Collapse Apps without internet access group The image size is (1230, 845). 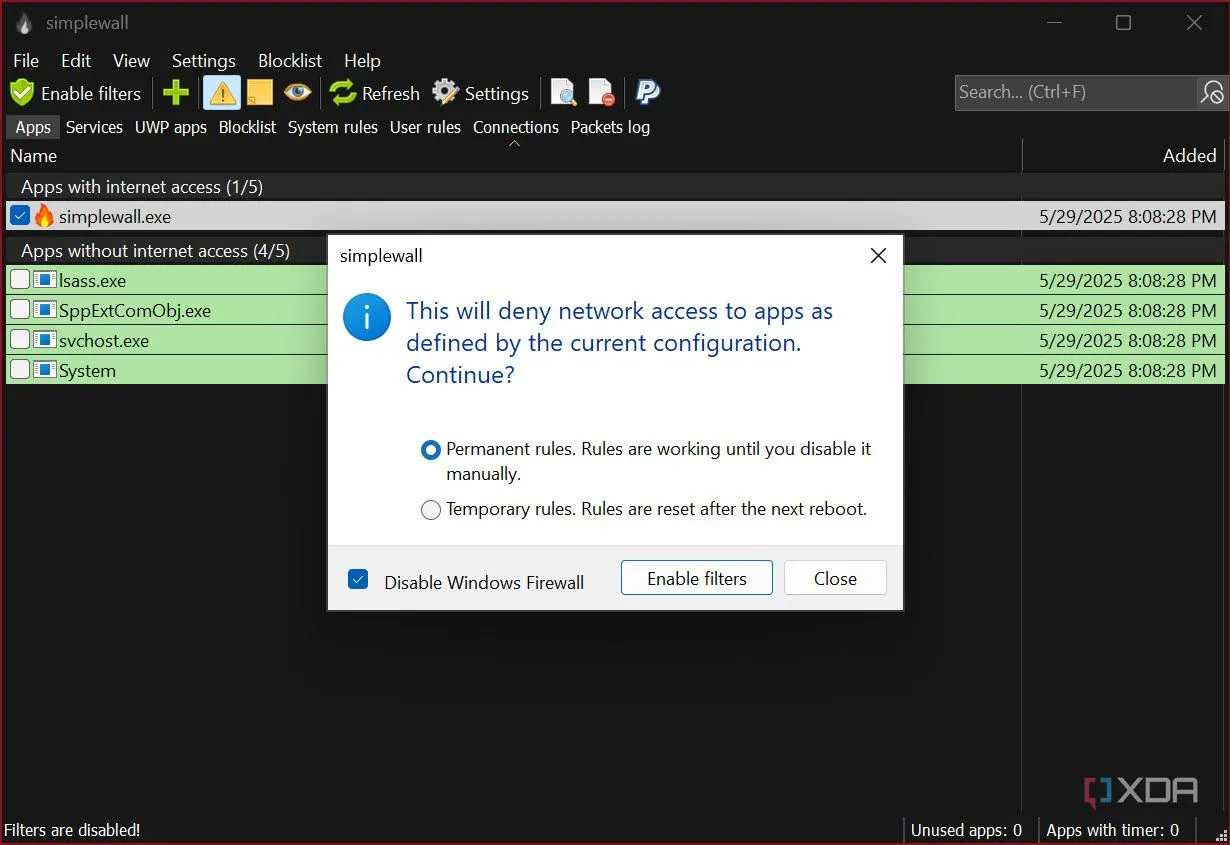click(155, 251)
